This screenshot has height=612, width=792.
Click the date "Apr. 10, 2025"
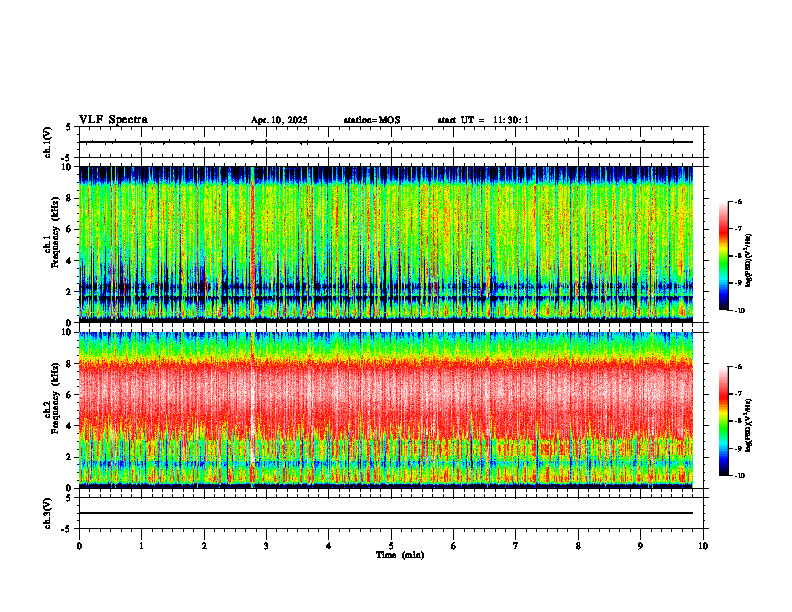tap(279, 120)
